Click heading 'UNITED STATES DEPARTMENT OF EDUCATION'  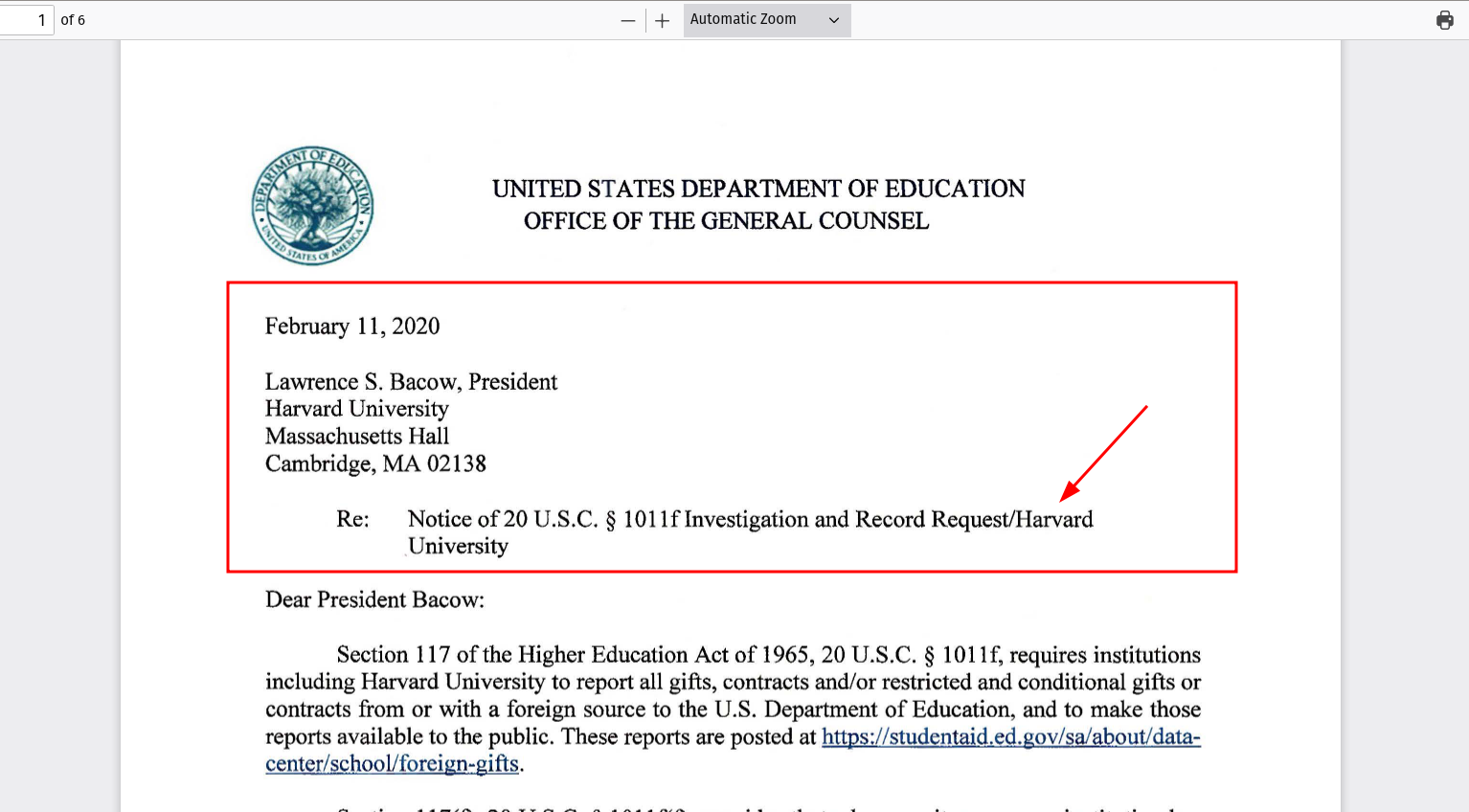tap(758, 189)
